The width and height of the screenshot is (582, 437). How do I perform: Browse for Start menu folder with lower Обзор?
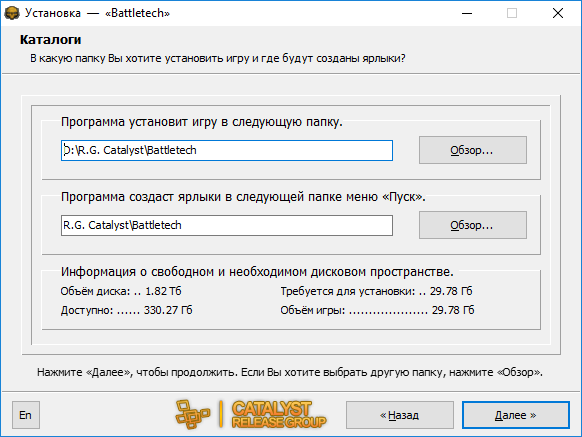coord(473,225)
